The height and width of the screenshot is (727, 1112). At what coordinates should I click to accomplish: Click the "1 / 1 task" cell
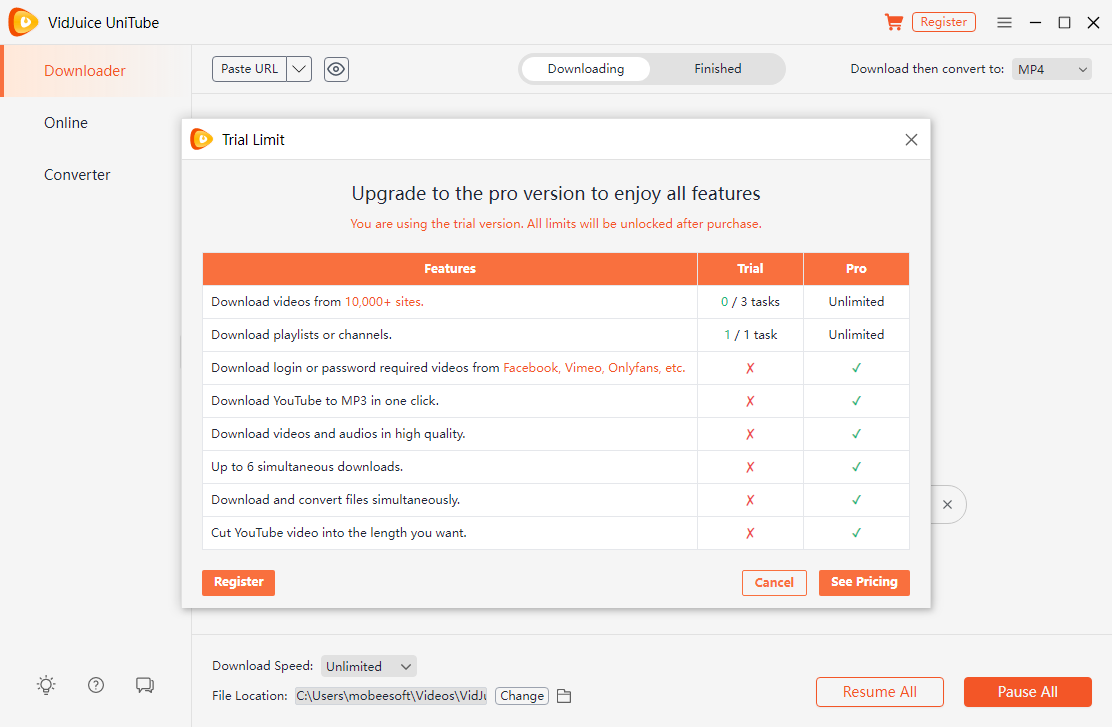(750, 335)
